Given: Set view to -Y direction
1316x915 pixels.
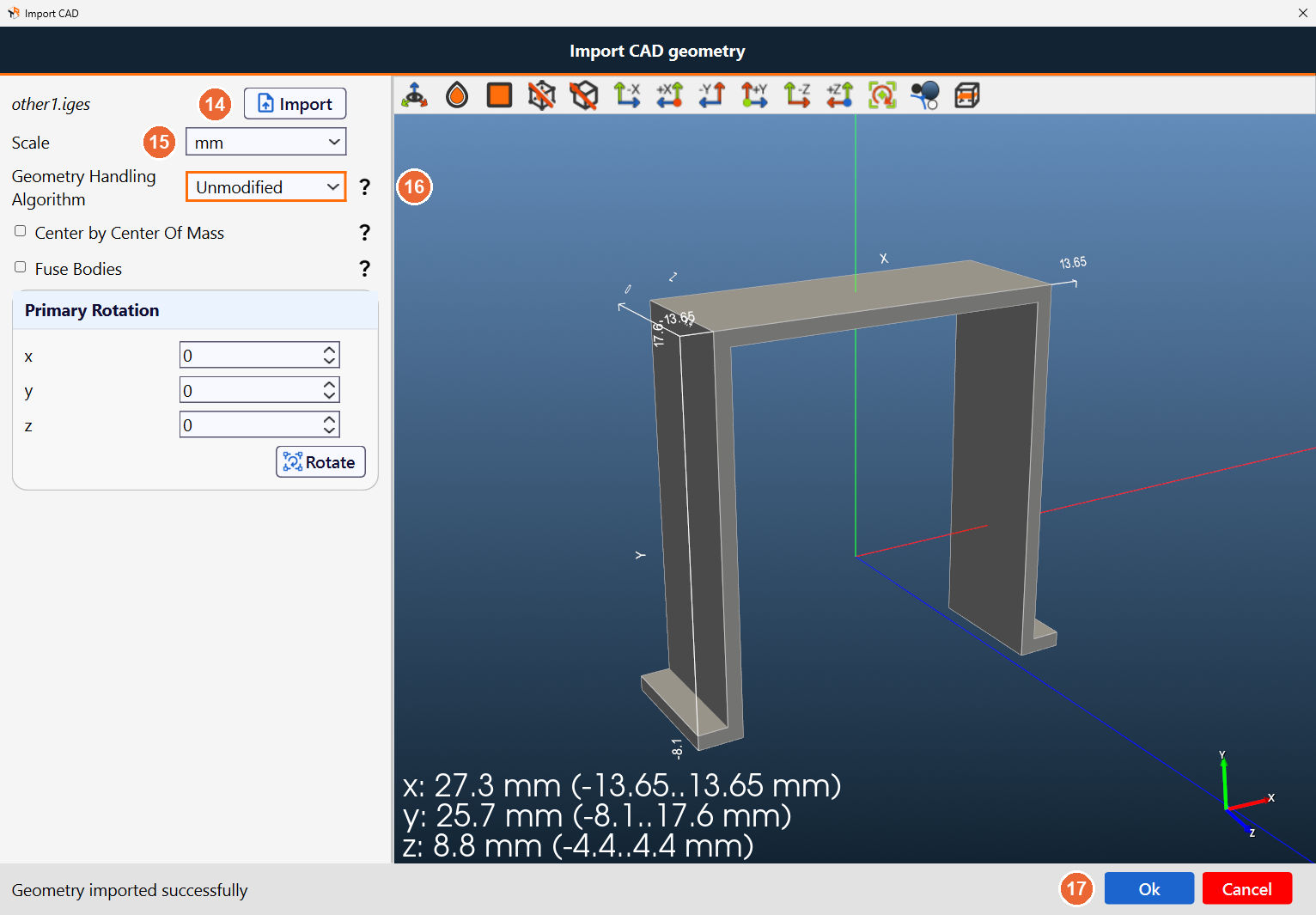Looking at the screenshot, I should point(712,95).
